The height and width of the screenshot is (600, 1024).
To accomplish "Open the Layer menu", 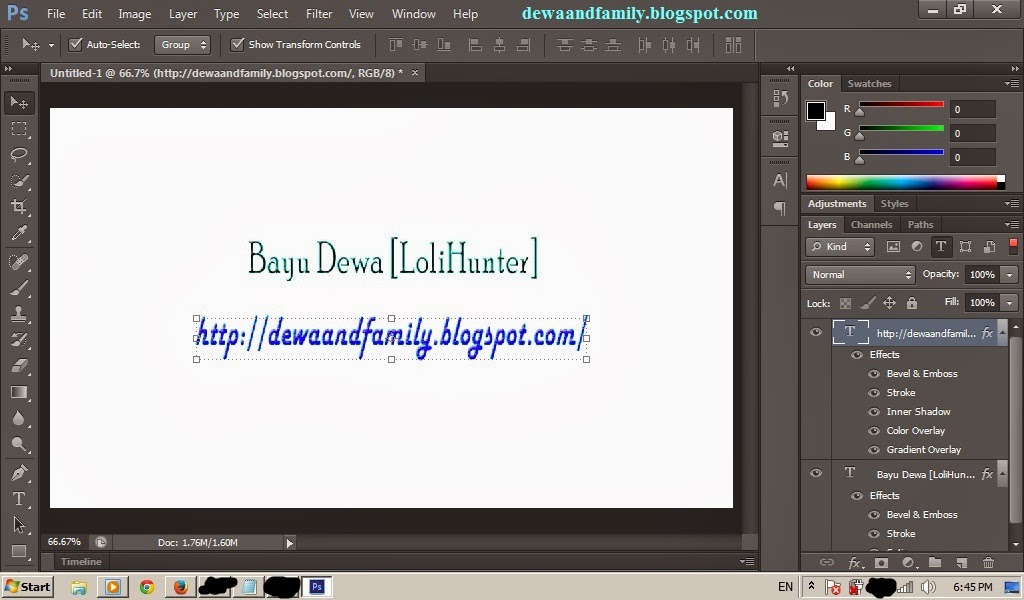I will pyautogui.click(x=183, y=14).
